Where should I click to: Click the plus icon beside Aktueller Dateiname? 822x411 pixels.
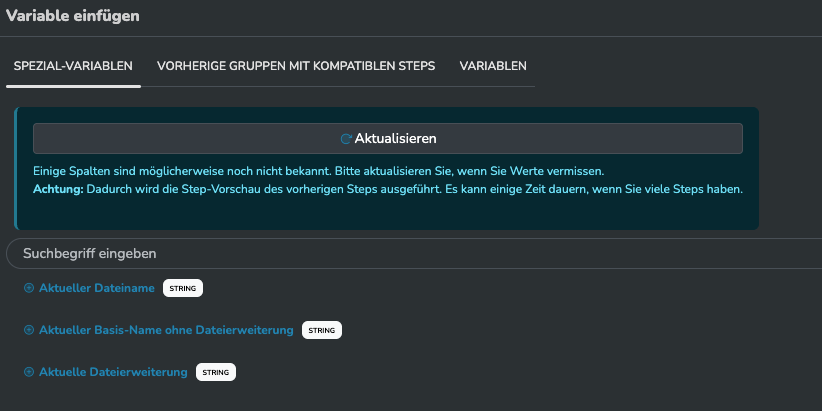click(29, 289)
